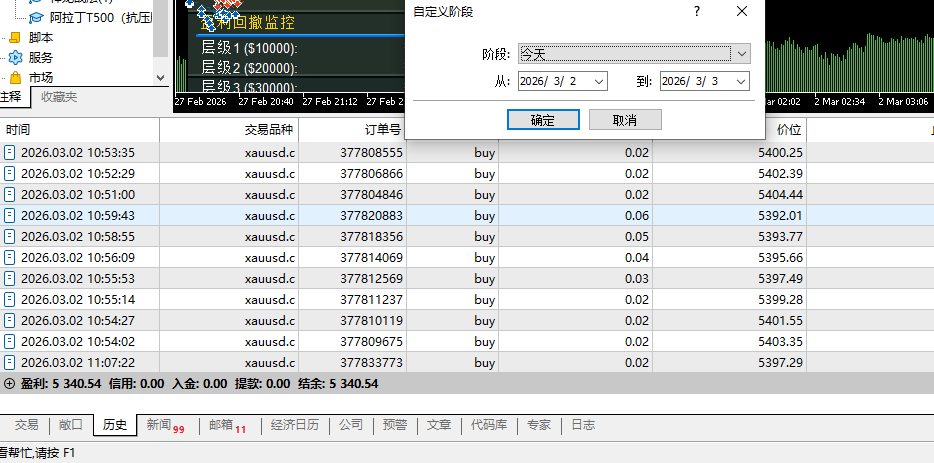Click price value 5404.44

(780, 194)
